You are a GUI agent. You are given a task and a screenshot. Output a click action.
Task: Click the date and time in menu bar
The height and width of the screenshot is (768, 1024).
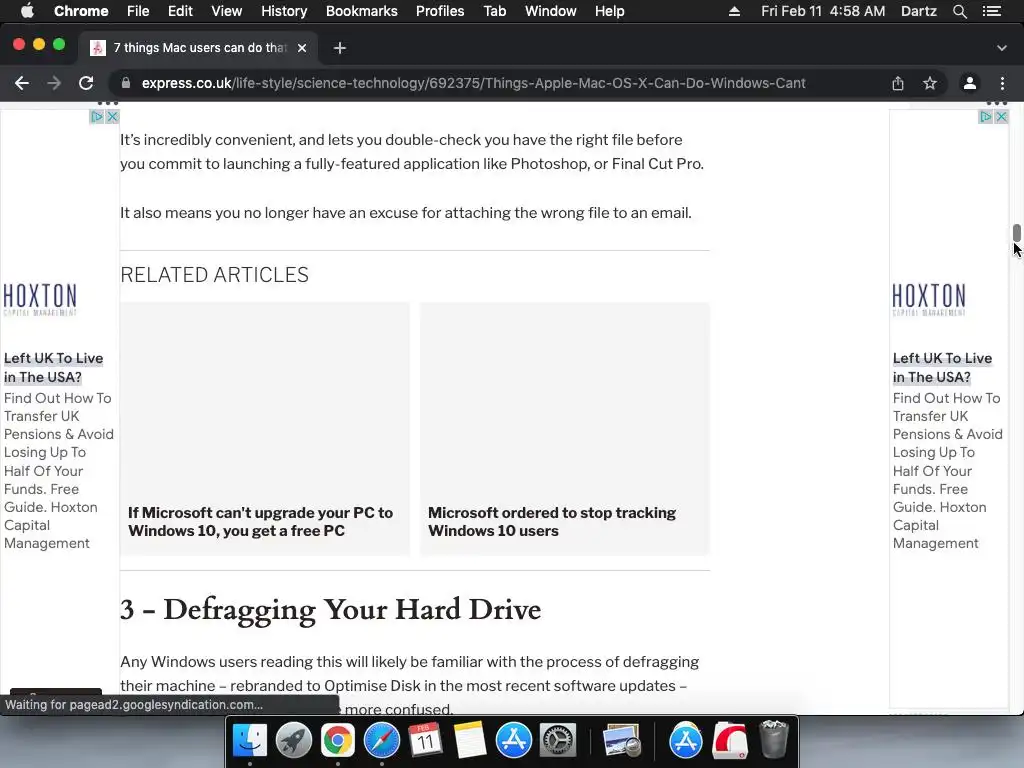[x=823, y=11]
